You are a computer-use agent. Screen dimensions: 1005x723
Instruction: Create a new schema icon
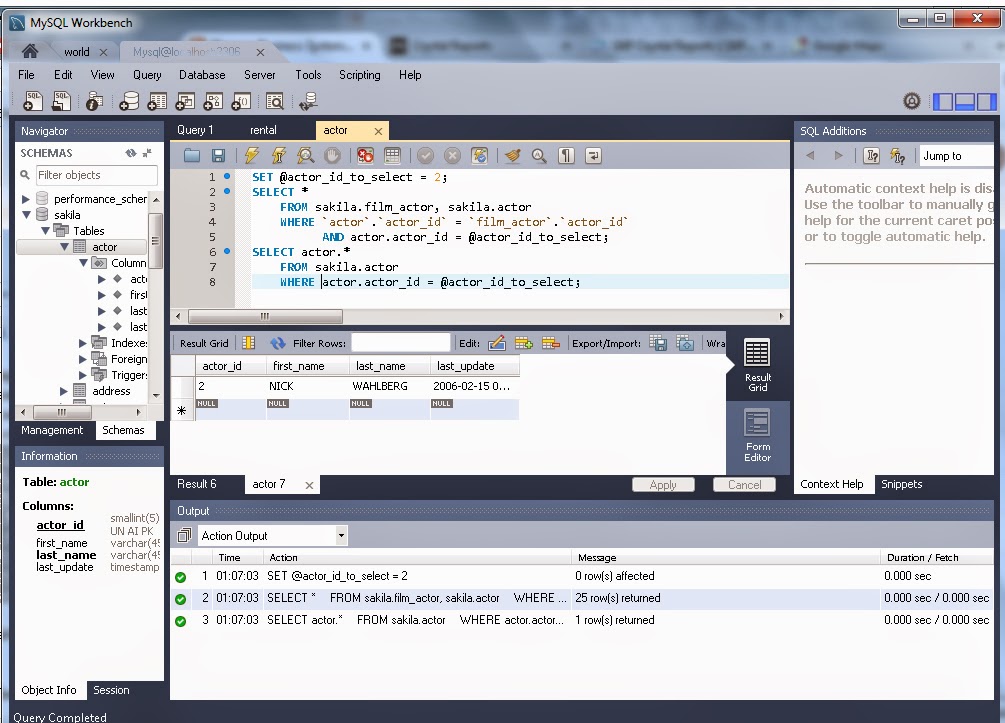click(128, 101)
